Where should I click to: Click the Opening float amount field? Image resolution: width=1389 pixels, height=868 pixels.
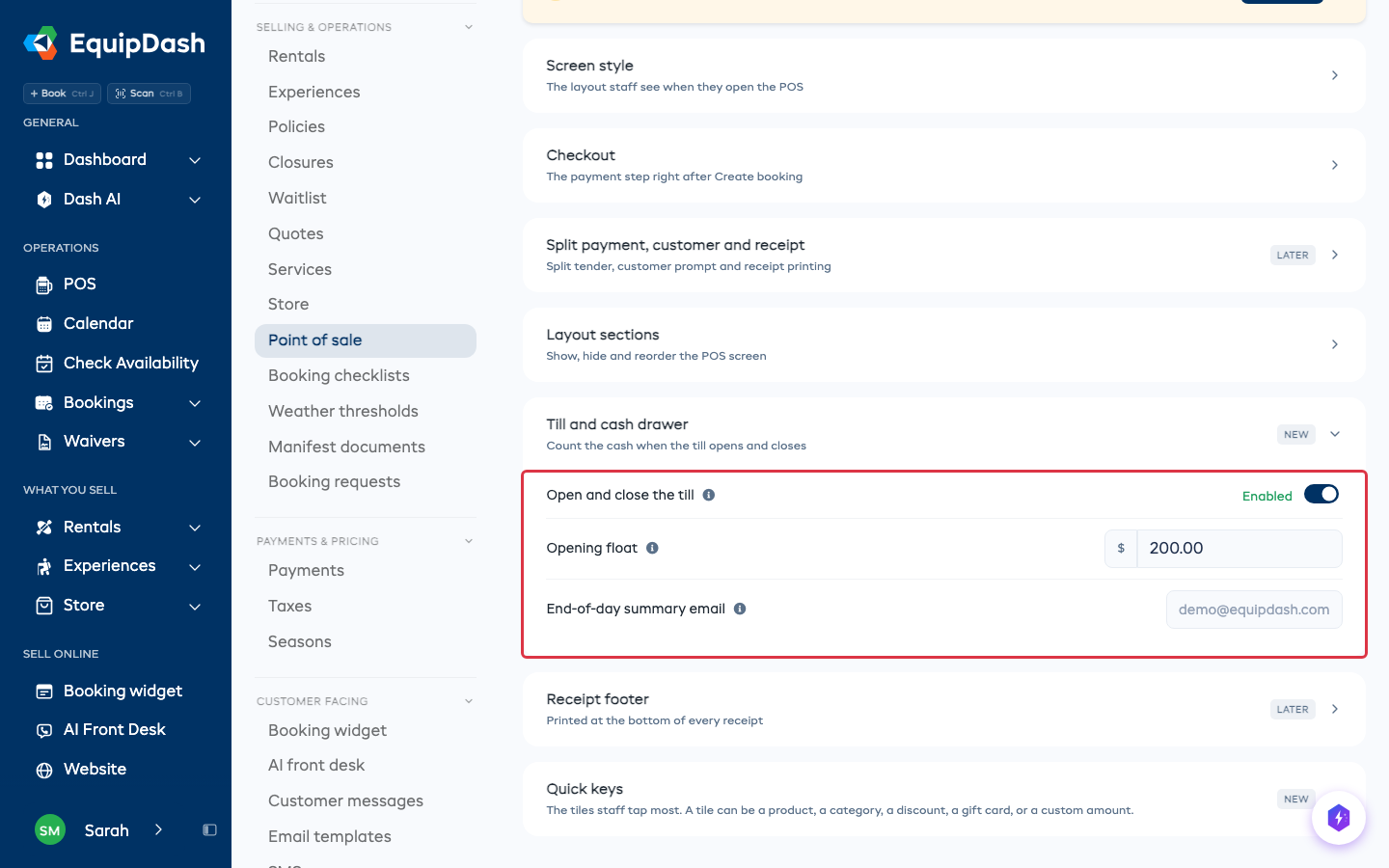tap(1239, 549)
